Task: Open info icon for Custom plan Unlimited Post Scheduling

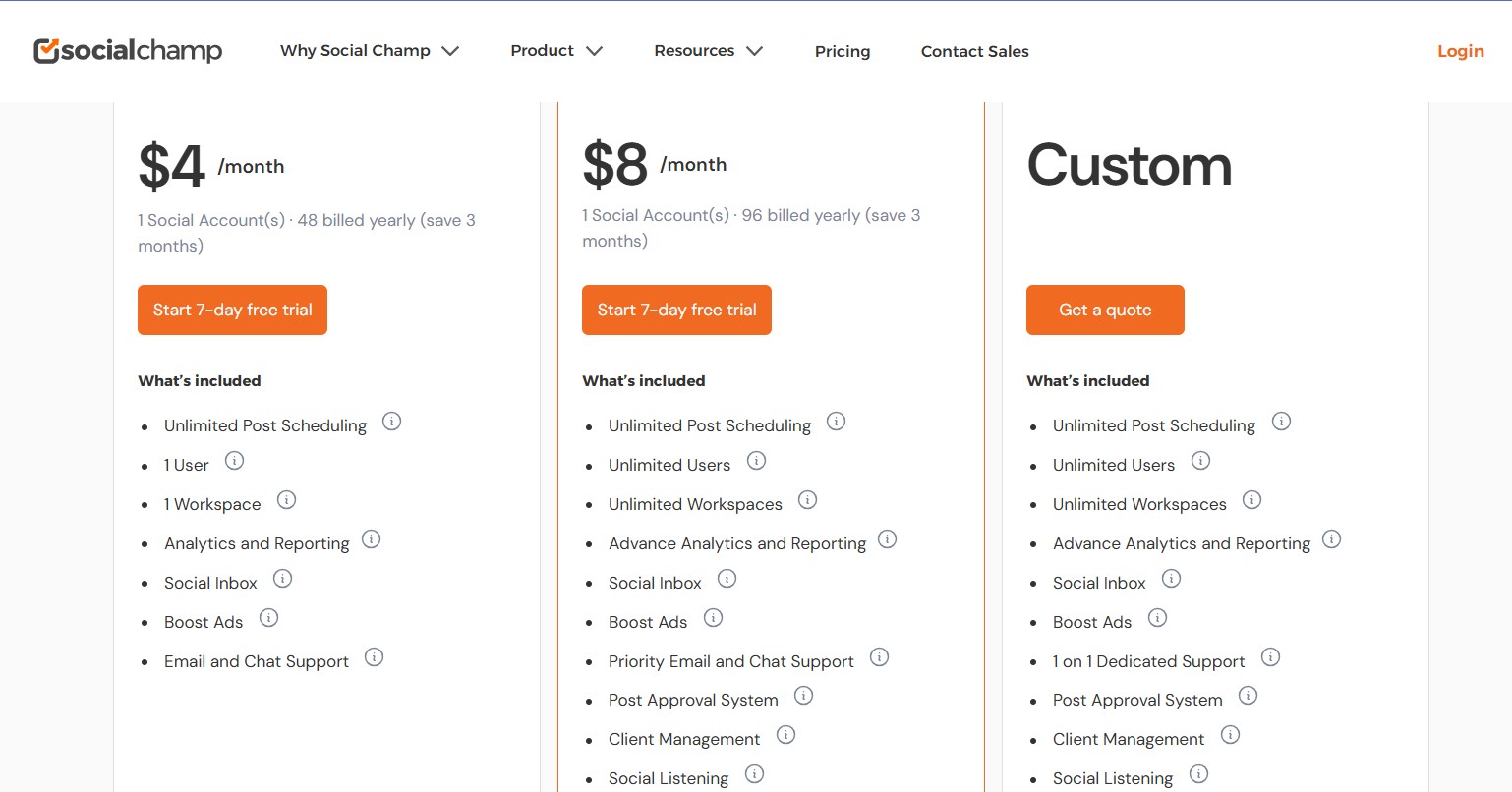Action: [x=1281, y=422]
